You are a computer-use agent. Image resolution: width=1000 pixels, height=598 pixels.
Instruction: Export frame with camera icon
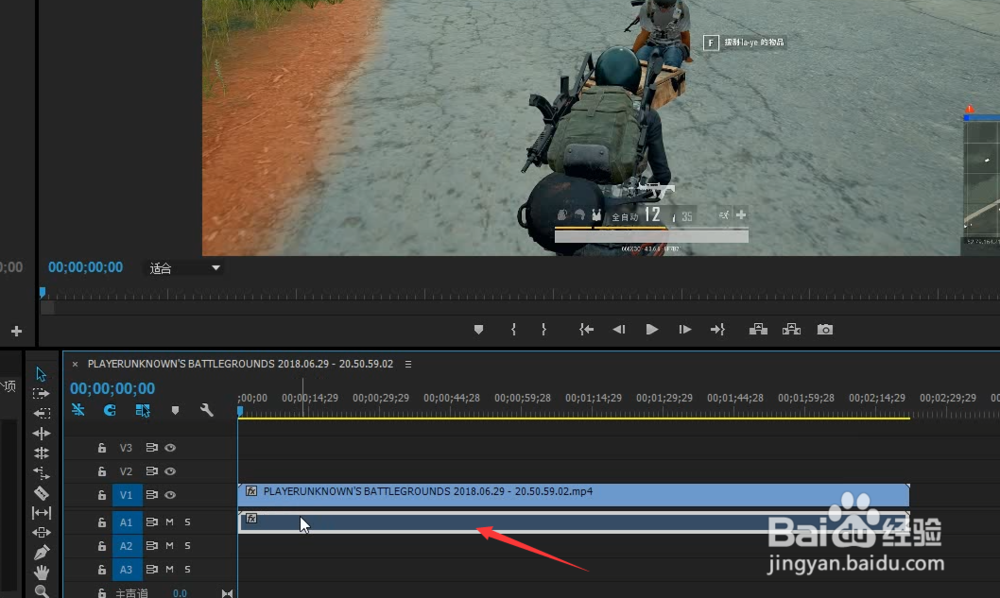(x=825, y=330)
